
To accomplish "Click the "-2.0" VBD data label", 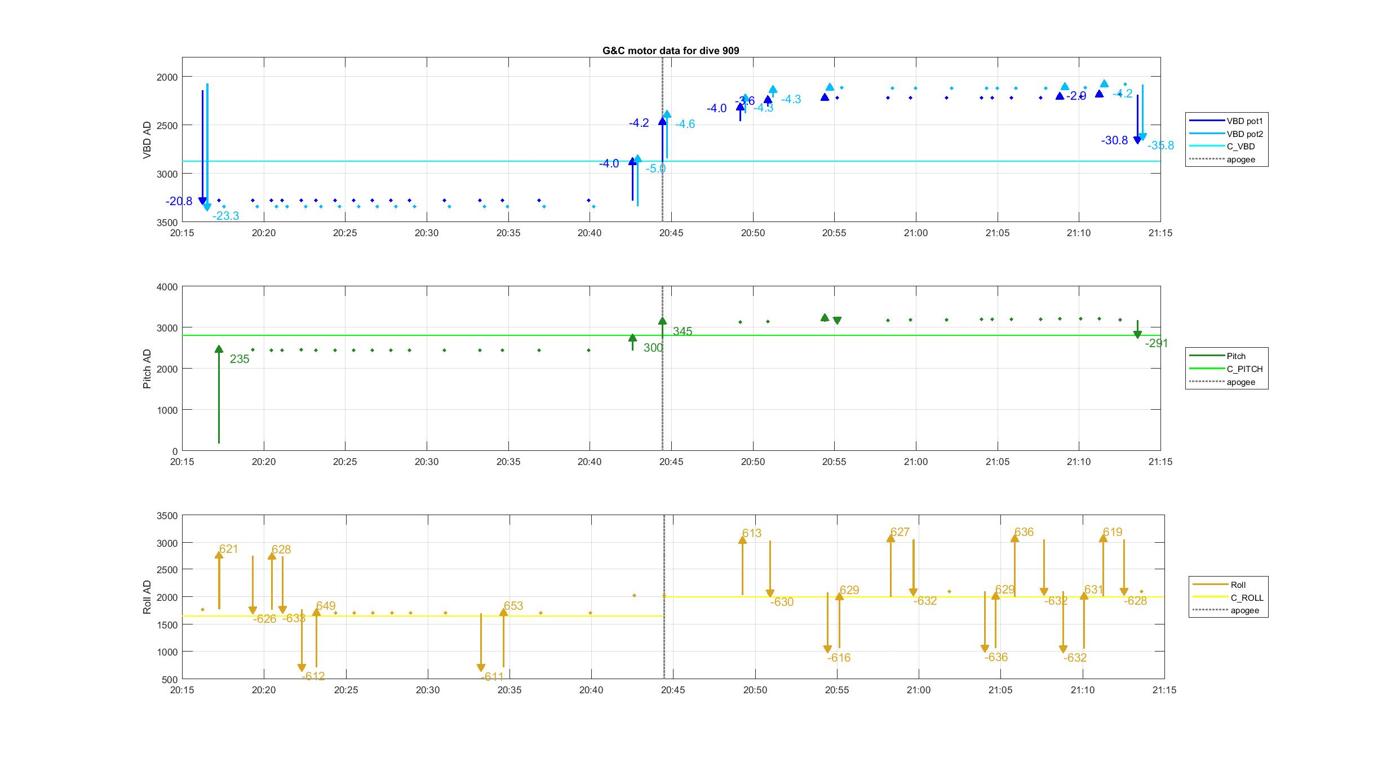I will [x=1076, y=97].
